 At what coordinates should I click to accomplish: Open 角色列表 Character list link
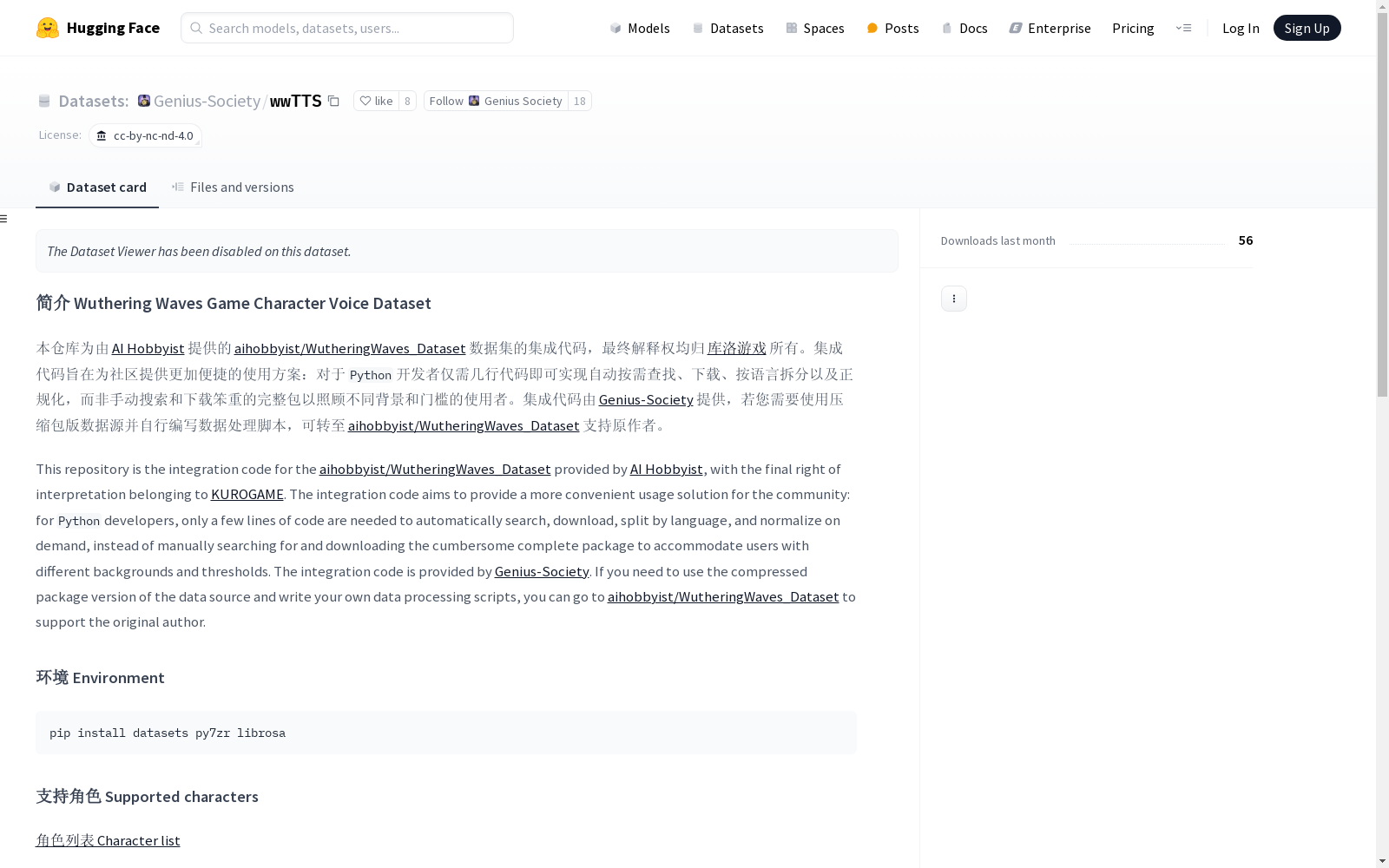click(108, 840)
